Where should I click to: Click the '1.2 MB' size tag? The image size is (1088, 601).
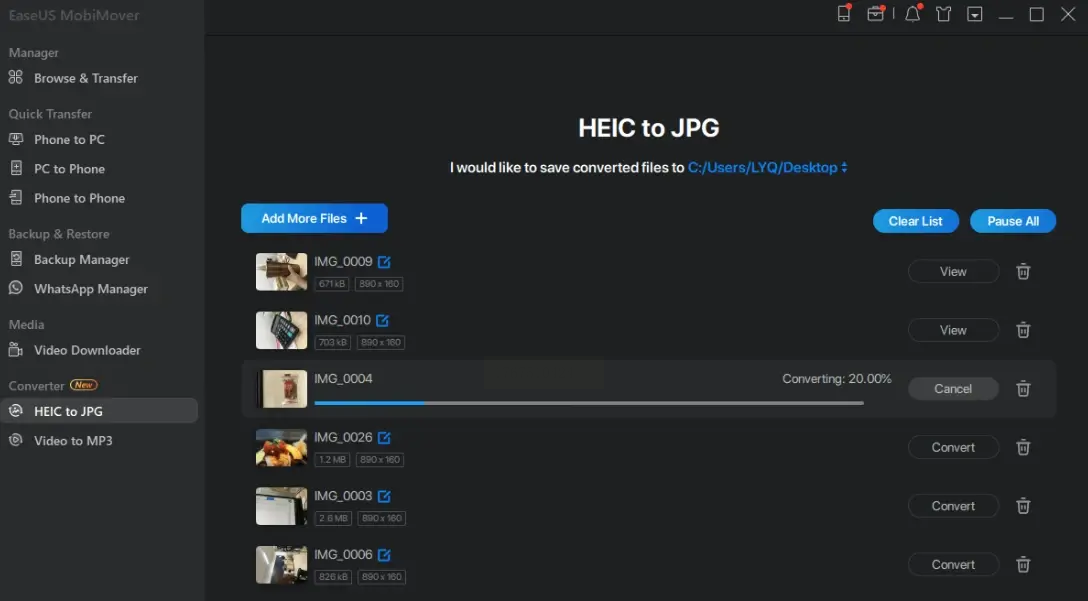pyautogui.click(x=333, y=459)
